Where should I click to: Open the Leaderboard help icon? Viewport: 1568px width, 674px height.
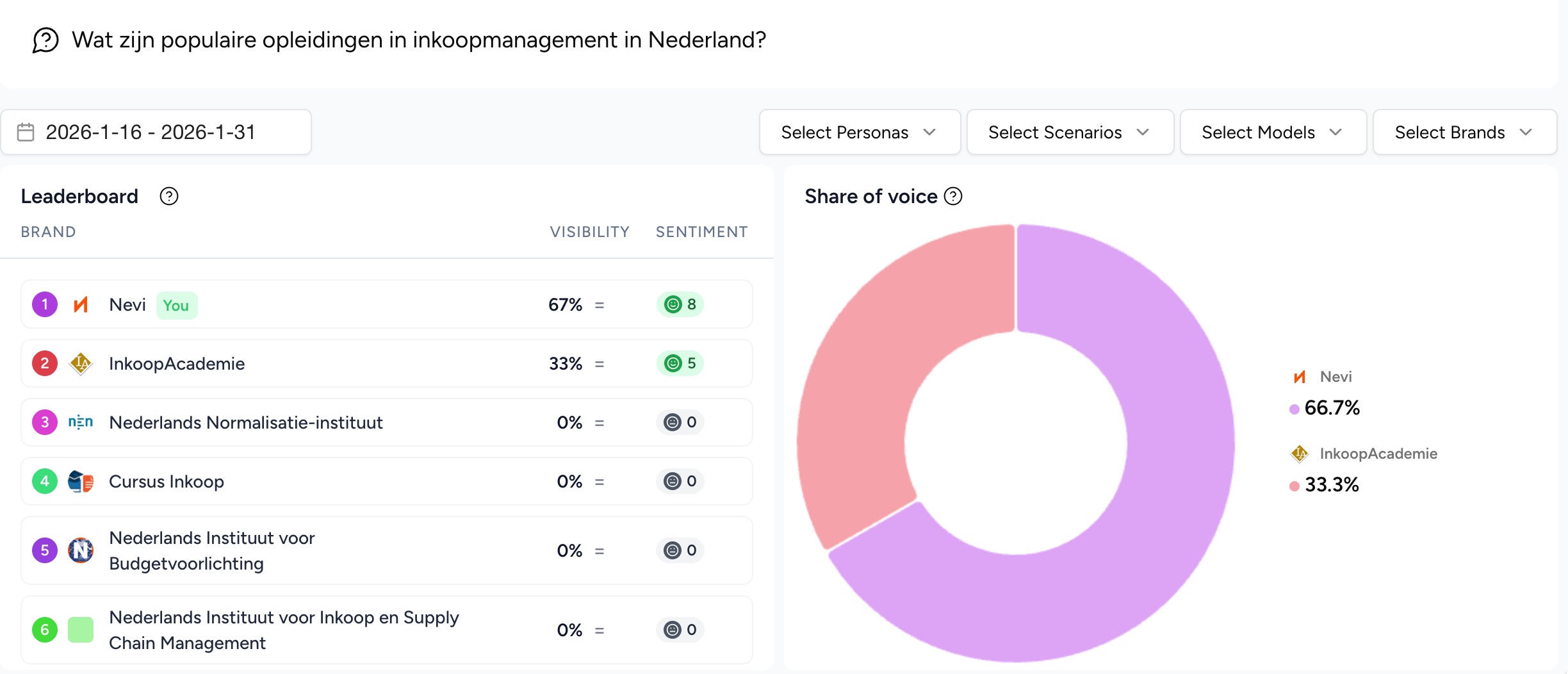pos(170,196)
